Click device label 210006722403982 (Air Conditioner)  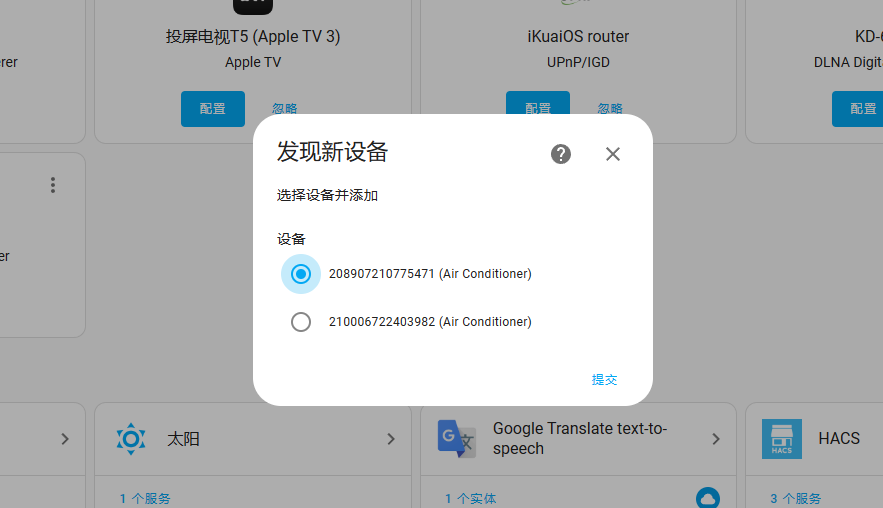click(x=430, y=322)
